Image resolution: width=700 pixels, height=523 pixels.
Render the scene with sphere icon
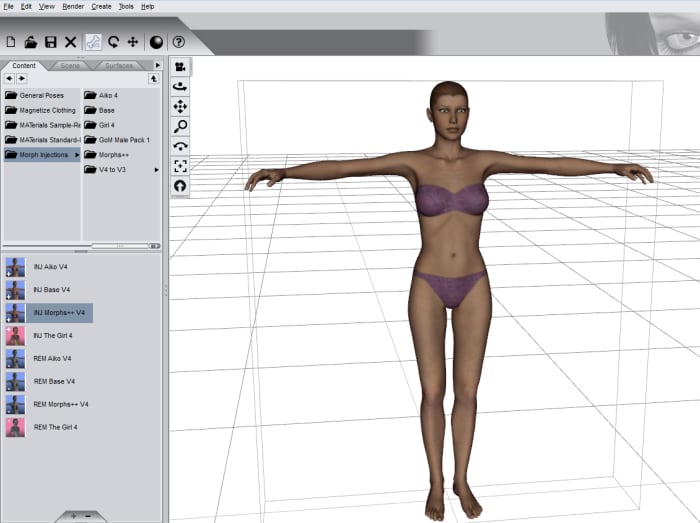click(x=156, y=42)
